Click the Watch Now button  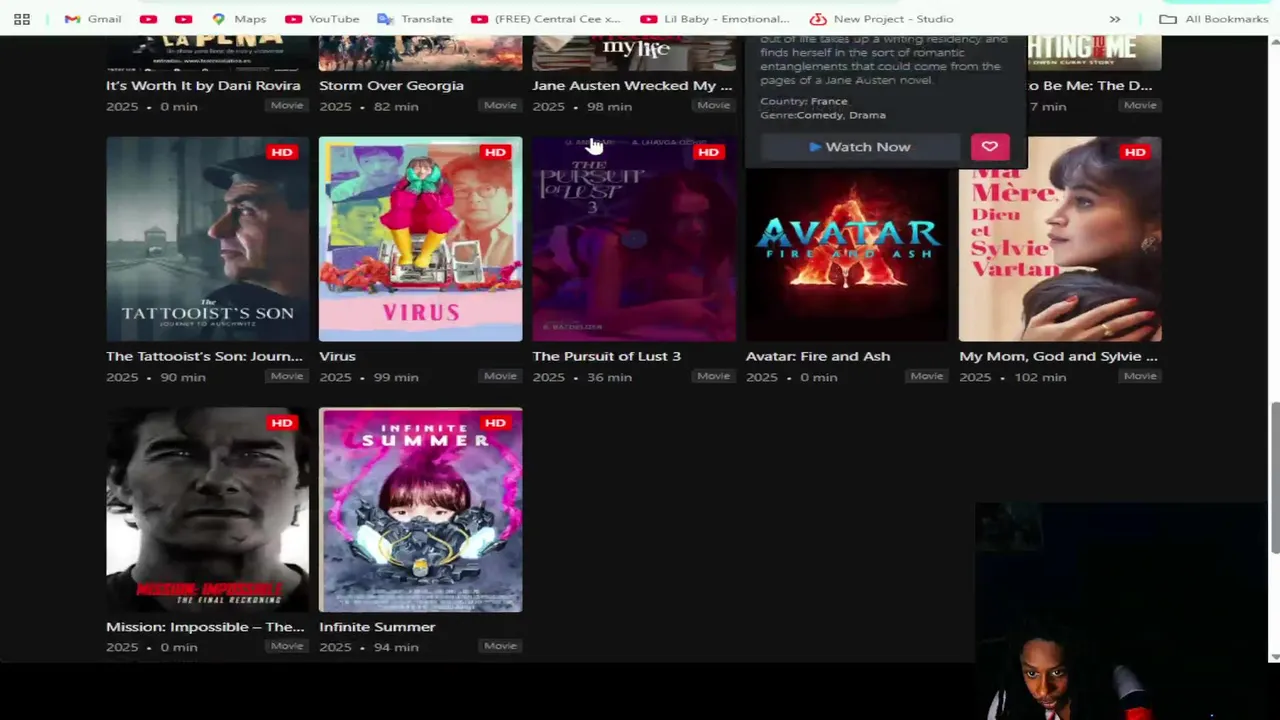860,147
